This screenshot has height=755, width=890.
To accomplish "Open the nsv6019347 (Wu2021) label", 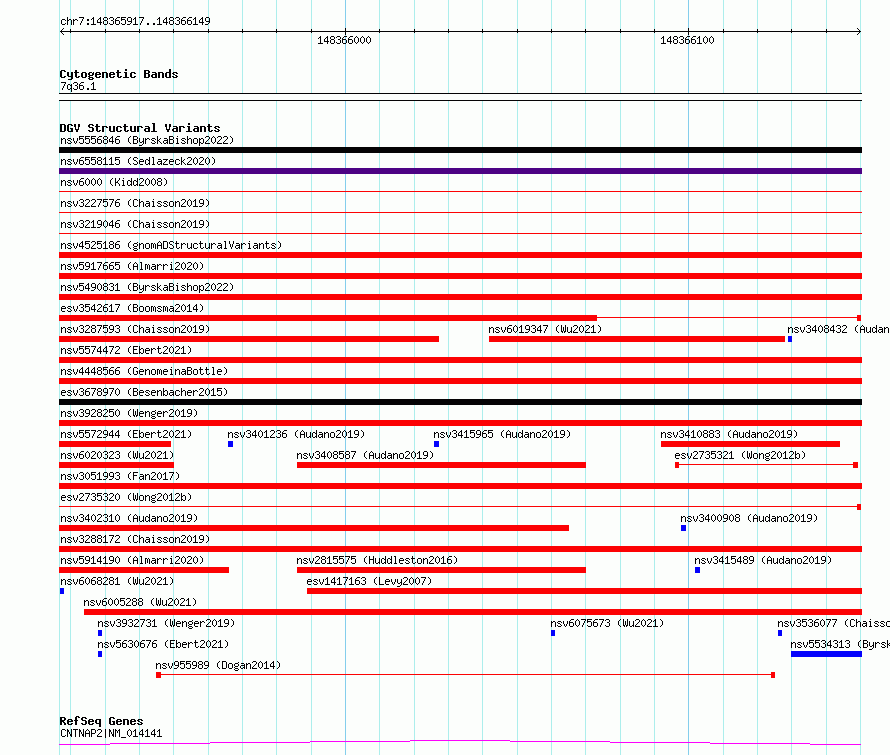I will click(x=545, y=329).
